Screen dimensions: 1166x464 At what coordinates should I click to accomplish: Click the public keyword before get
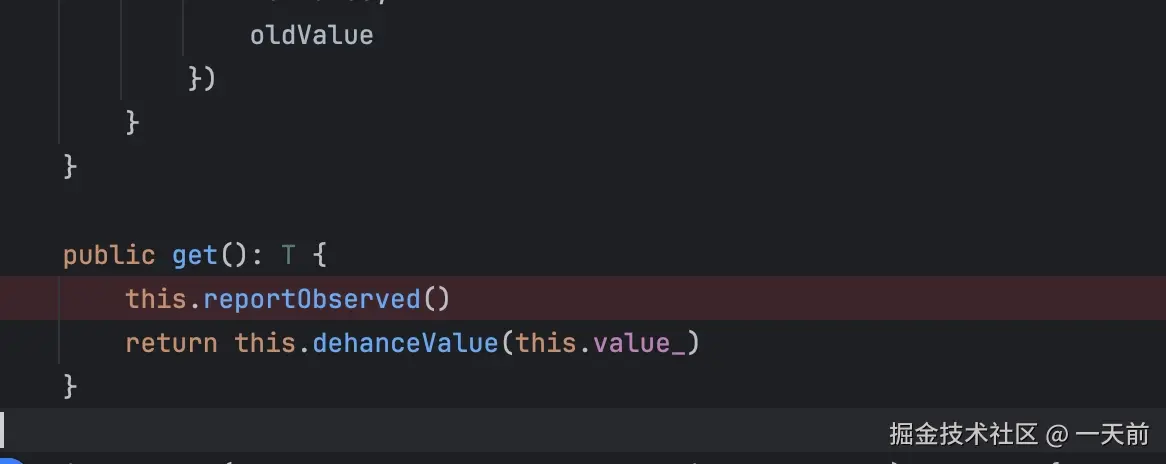[x=108, y=255]
